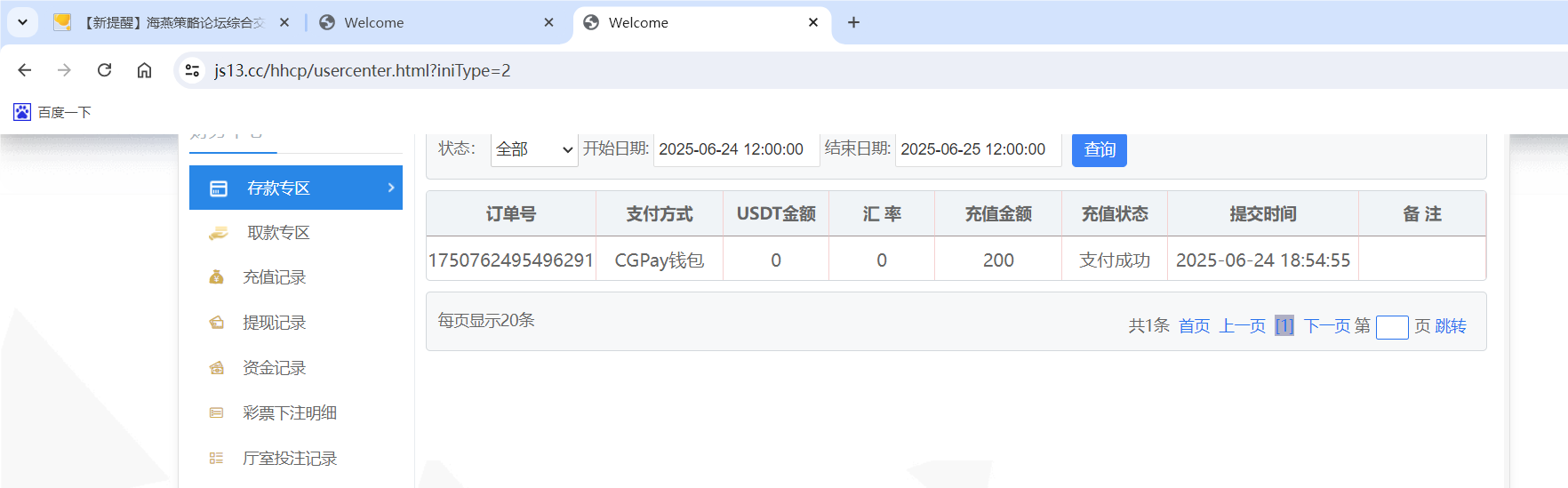1568x488 pixels.
Task: Click the USDT金额 column header
Action: pyautogui.click(x=776, y=214)
